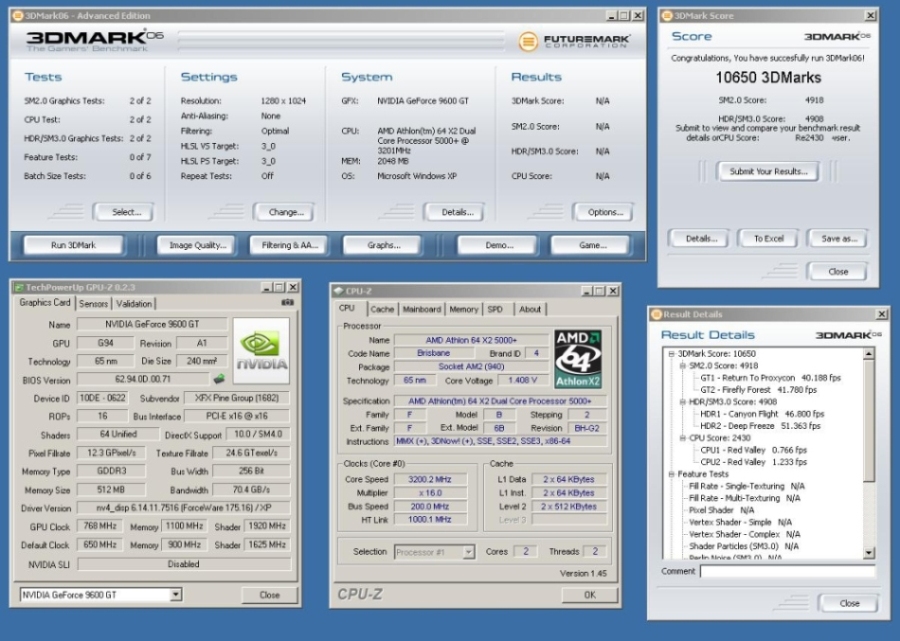Viewport: 900px width, 641px height.
Task: Click Close in Result Details window
Action: point(849,603)
